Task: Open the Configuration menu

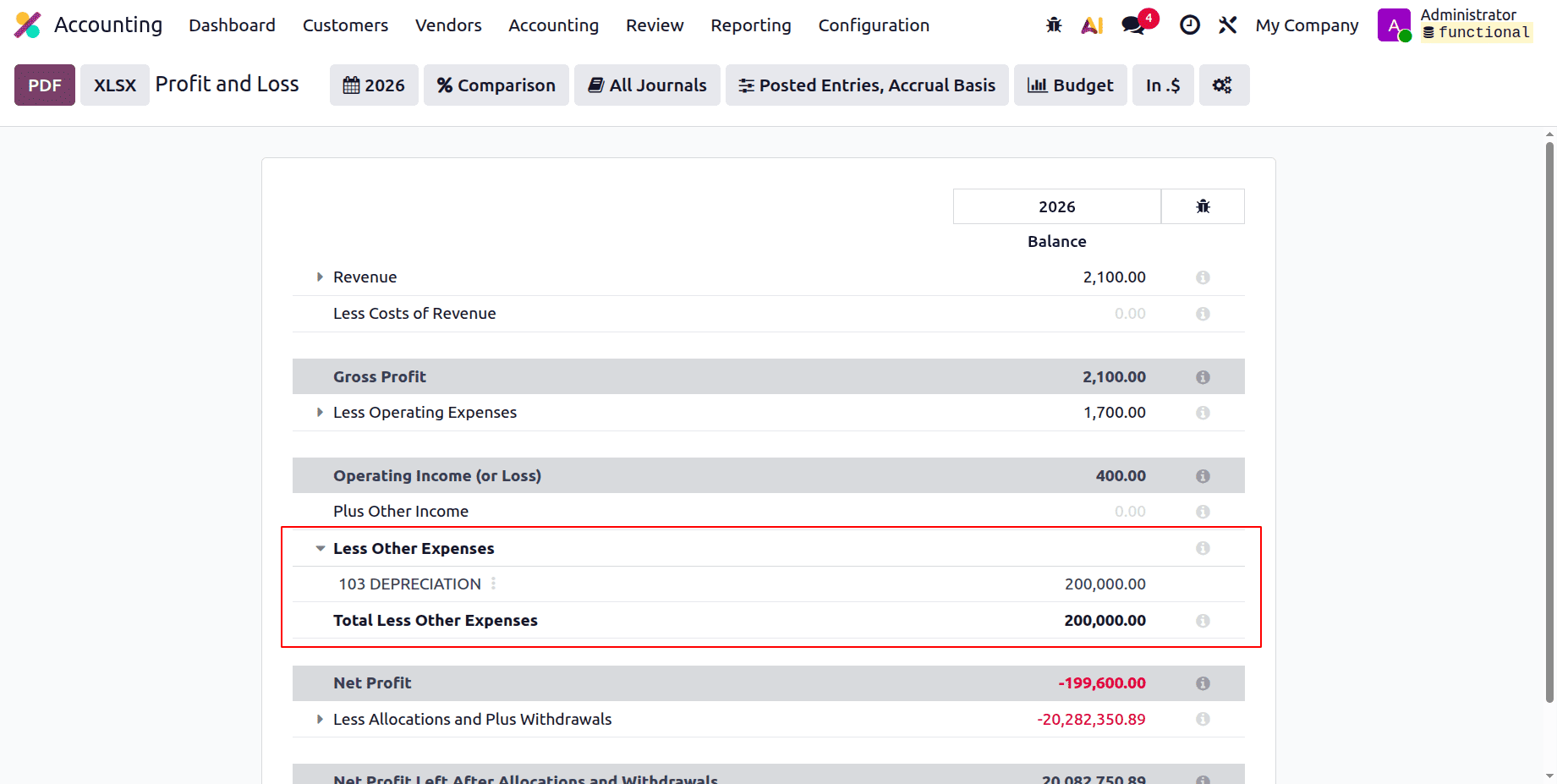Action: pos(874,25)
